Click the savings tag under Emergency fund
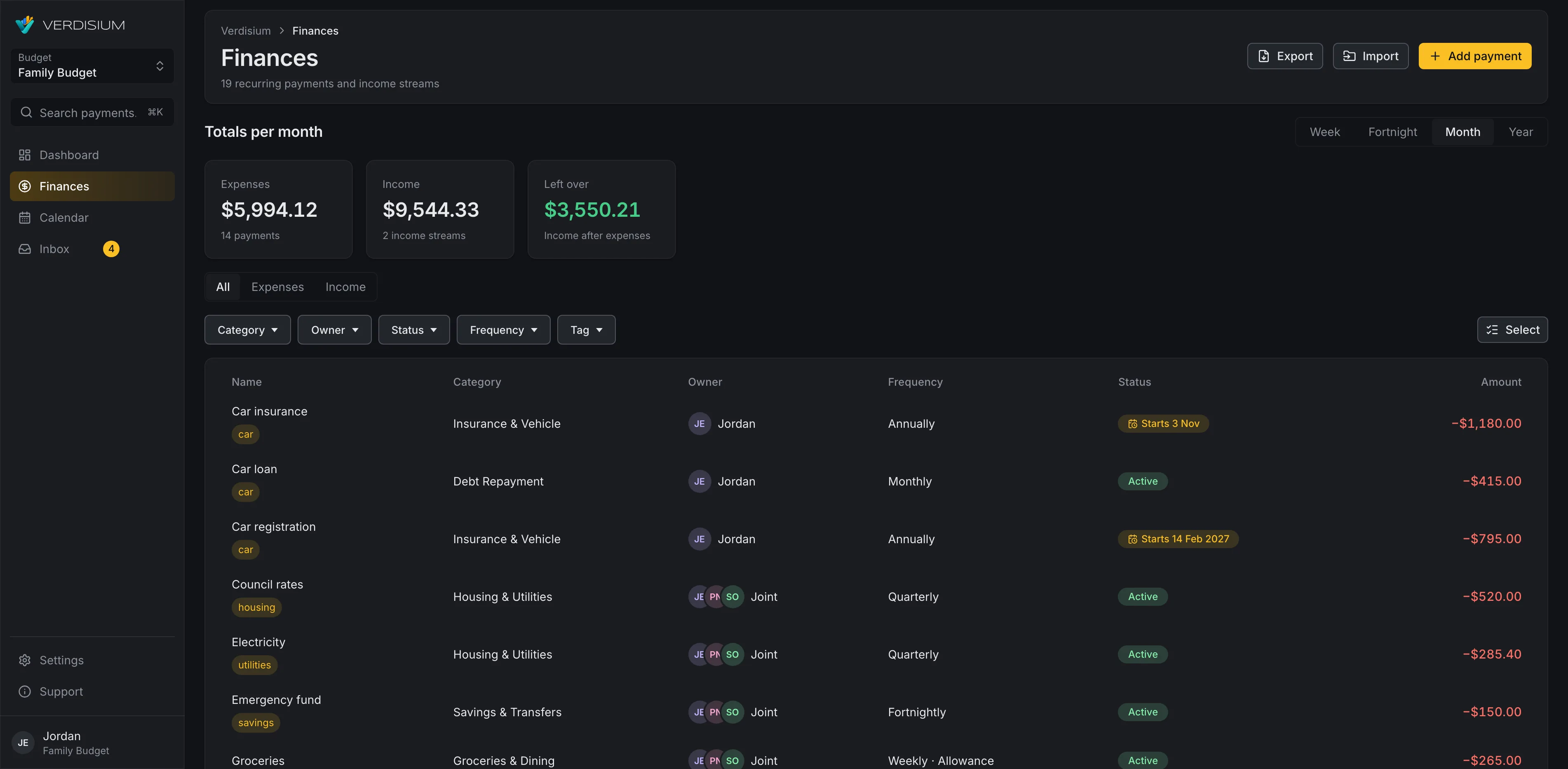This screenshot has height=769, width=1568. [x=256, y=723]
